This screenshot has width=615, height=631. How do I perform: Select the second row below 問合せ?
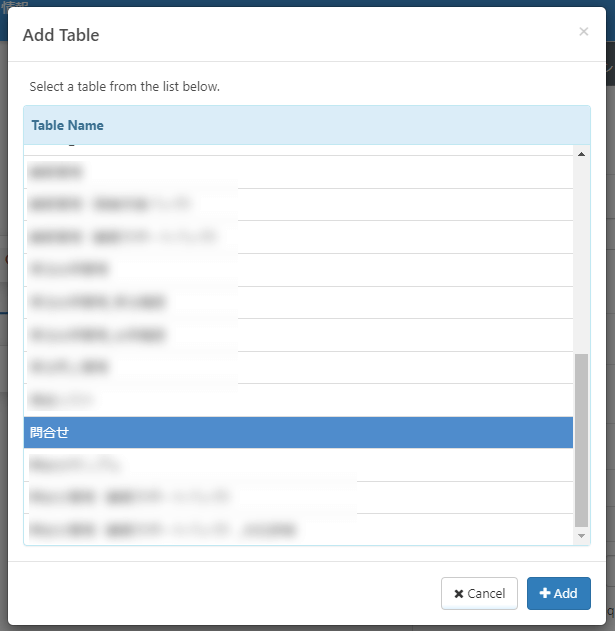tap(298, 497)
